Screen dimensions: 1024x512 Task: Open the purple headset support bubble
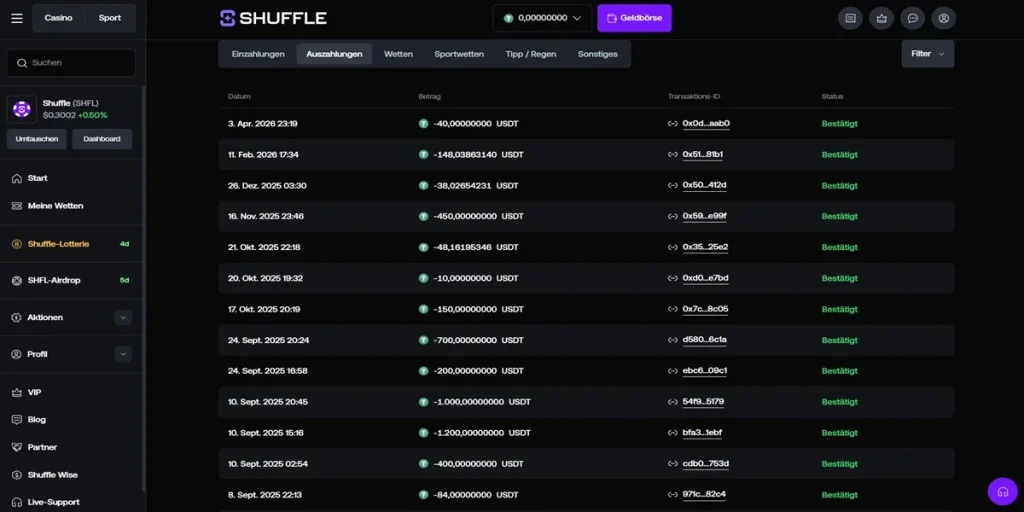(1002, 493)
